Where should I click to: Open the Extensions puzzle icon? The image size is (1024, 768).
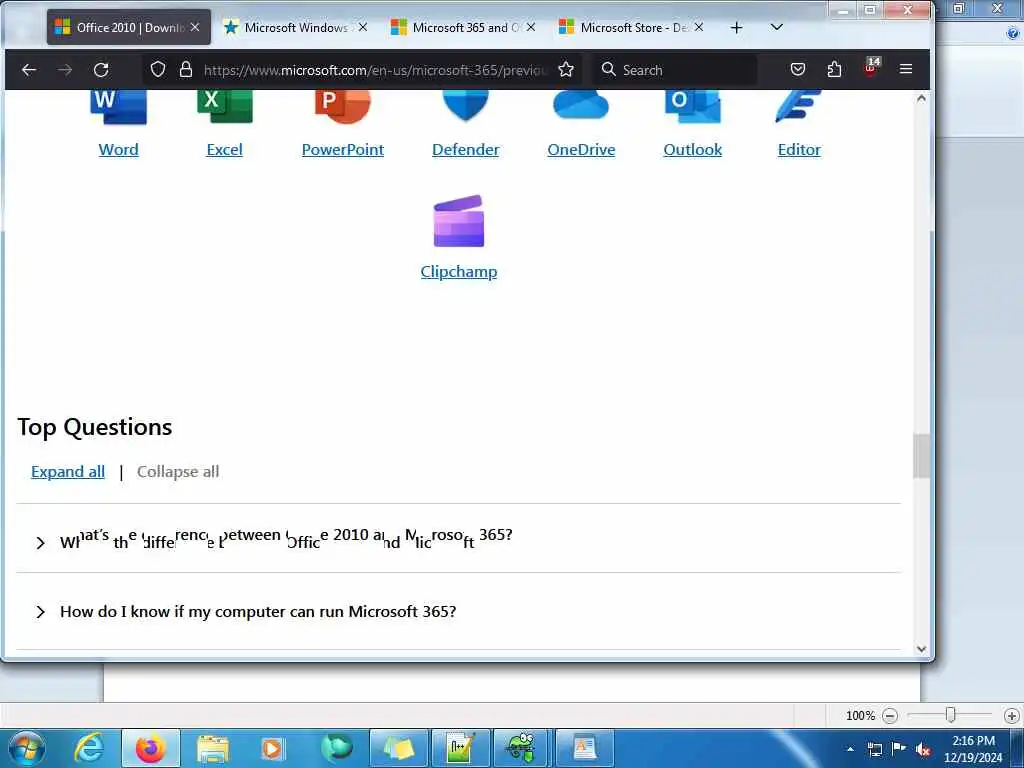(834, 69)
